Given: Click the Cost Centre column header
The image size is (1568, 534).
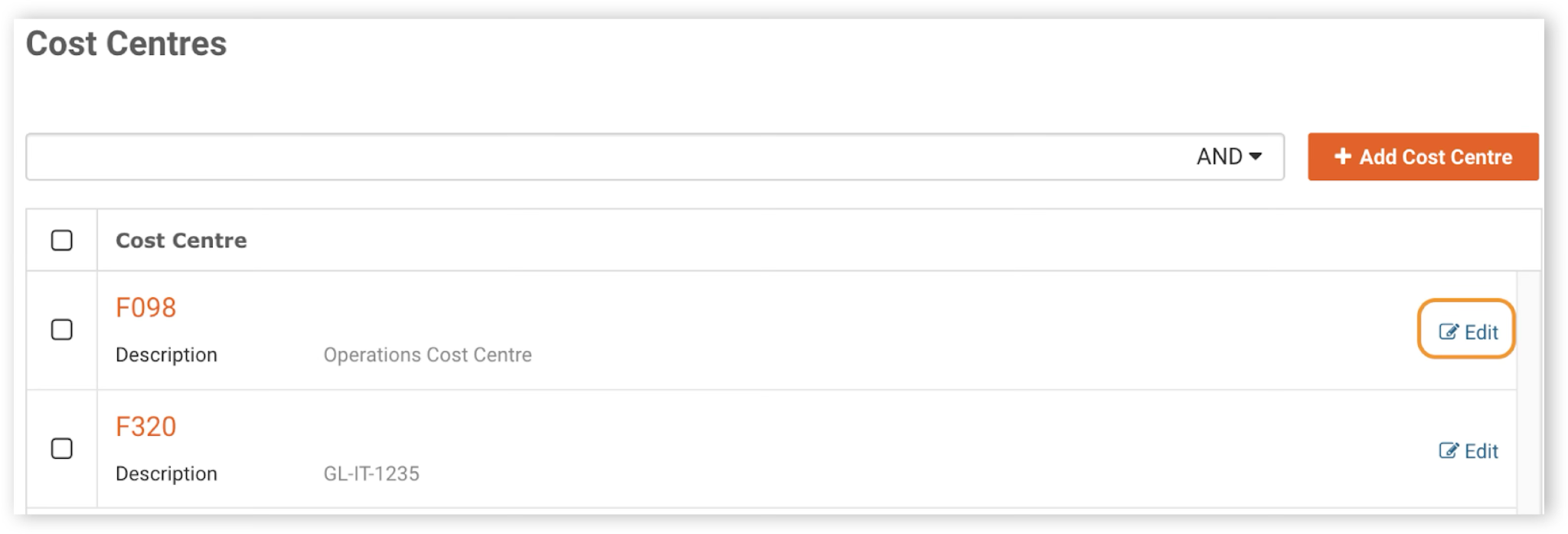Looking at the screenshot, I should 181,241.
